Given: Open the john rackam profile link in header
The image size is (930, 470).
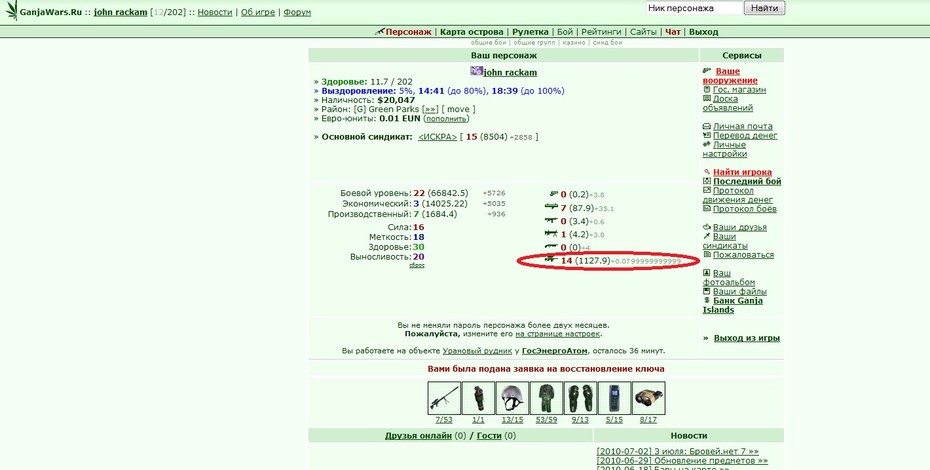Looking at the screenshot, I should tap(120, 12).
